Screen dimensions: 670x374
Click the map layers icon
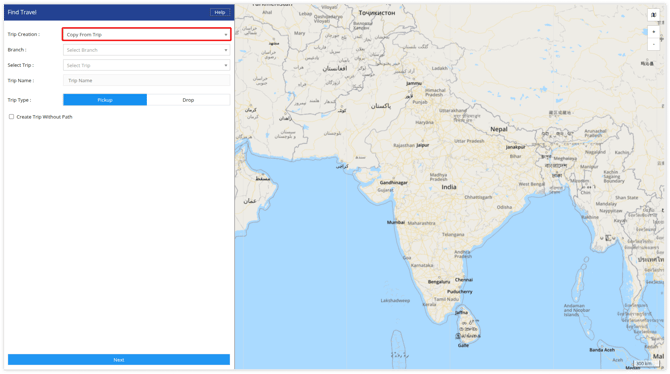tap(653, 15)
